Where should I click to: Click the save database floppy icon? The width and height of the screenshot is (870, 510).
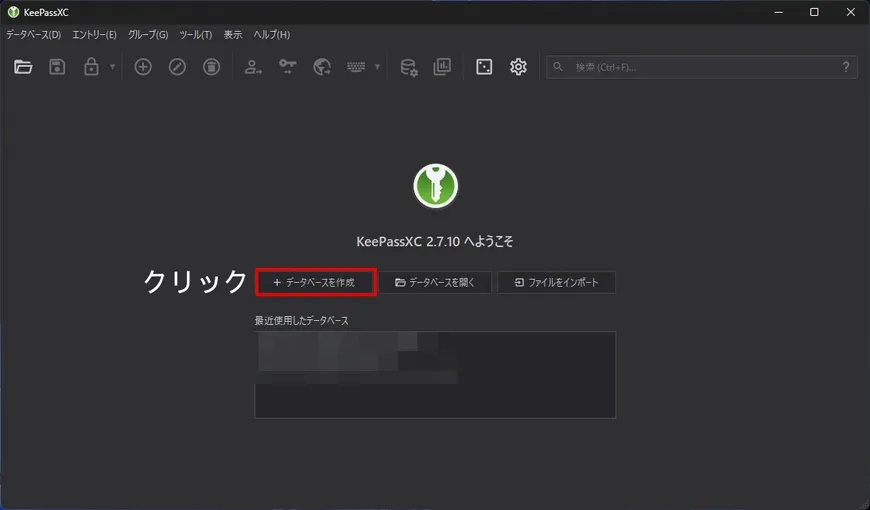[x=57, y=67]
